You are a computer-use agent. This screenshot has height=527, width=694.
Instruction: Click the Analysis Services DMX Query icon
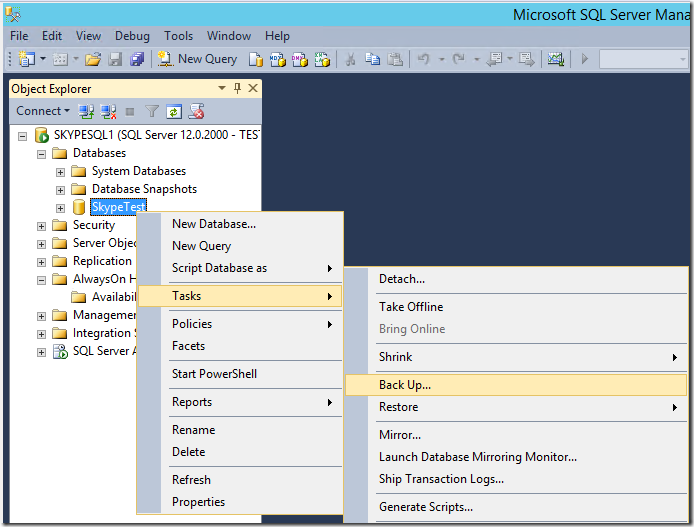(300, 59)
